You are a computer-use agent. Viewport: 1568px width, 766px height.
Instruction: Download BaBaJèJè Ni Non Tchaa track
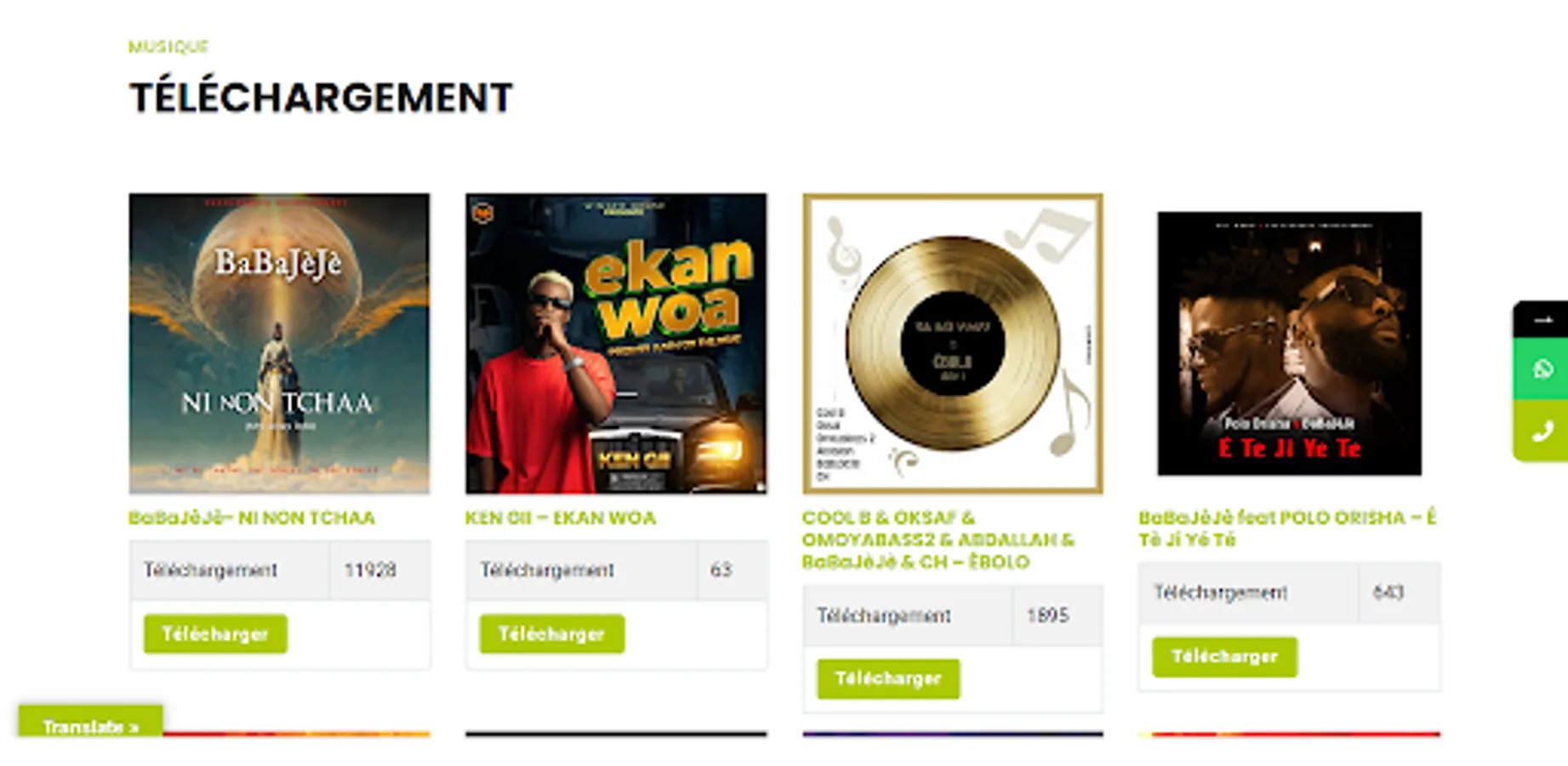point(215,634)
